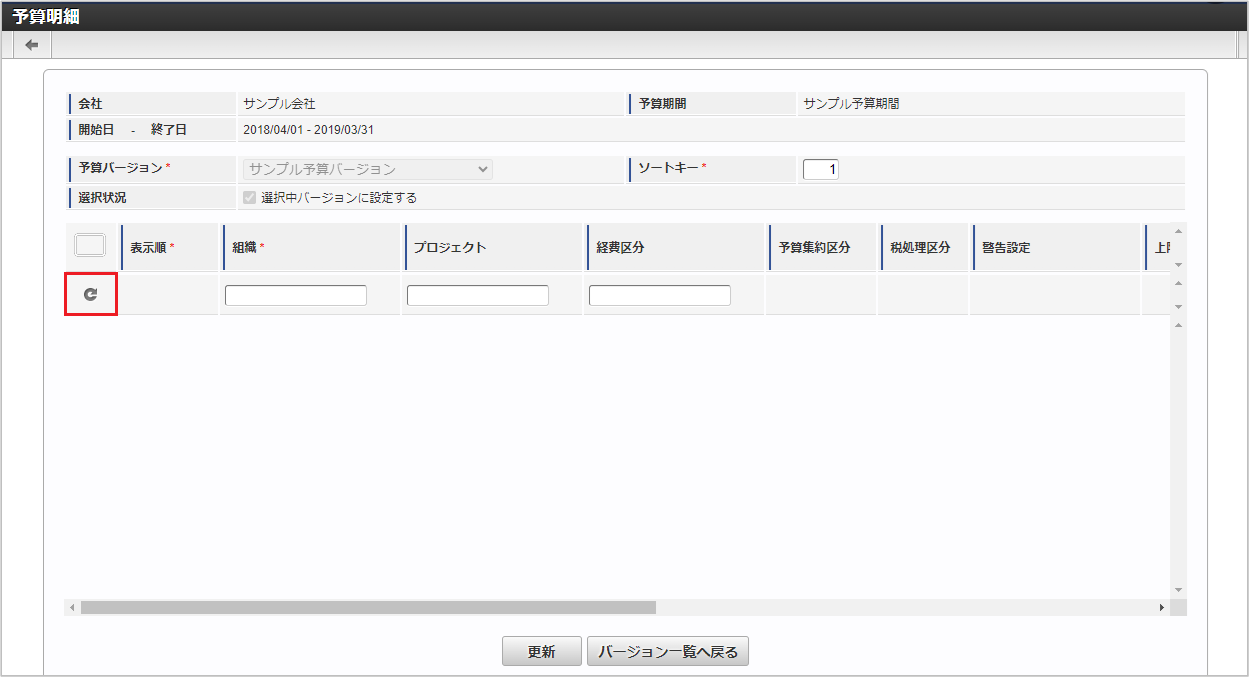Click the horizontal scrollbar right arrow
Viewport: 1249px width, 677px height.
[x=1162, y=607]
